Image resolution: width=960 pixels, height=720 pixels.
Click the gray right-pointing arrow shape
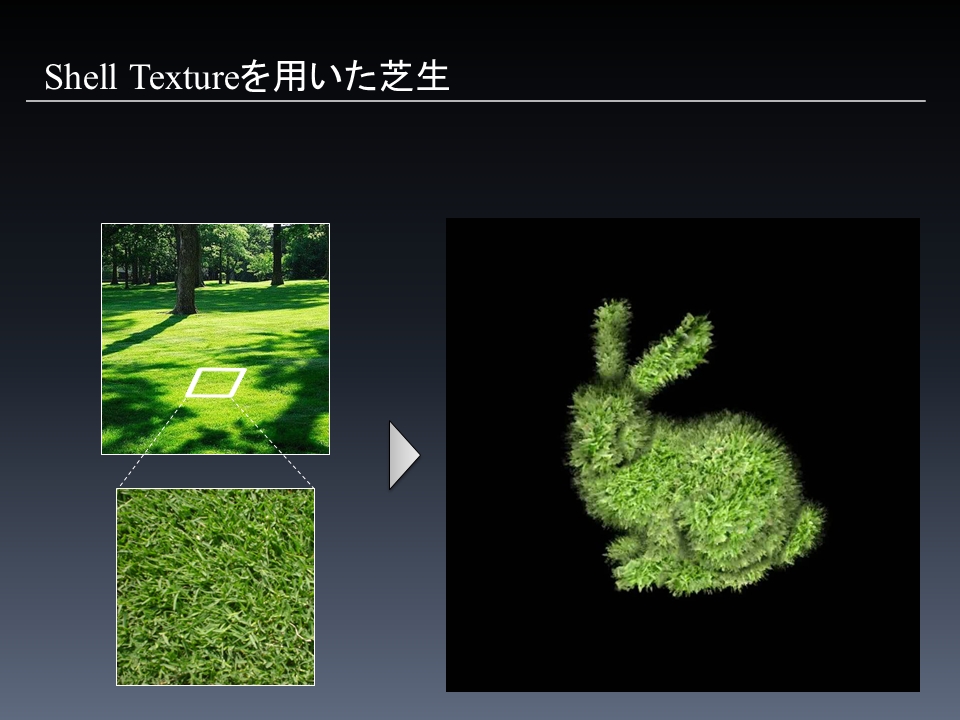[405, 455]
